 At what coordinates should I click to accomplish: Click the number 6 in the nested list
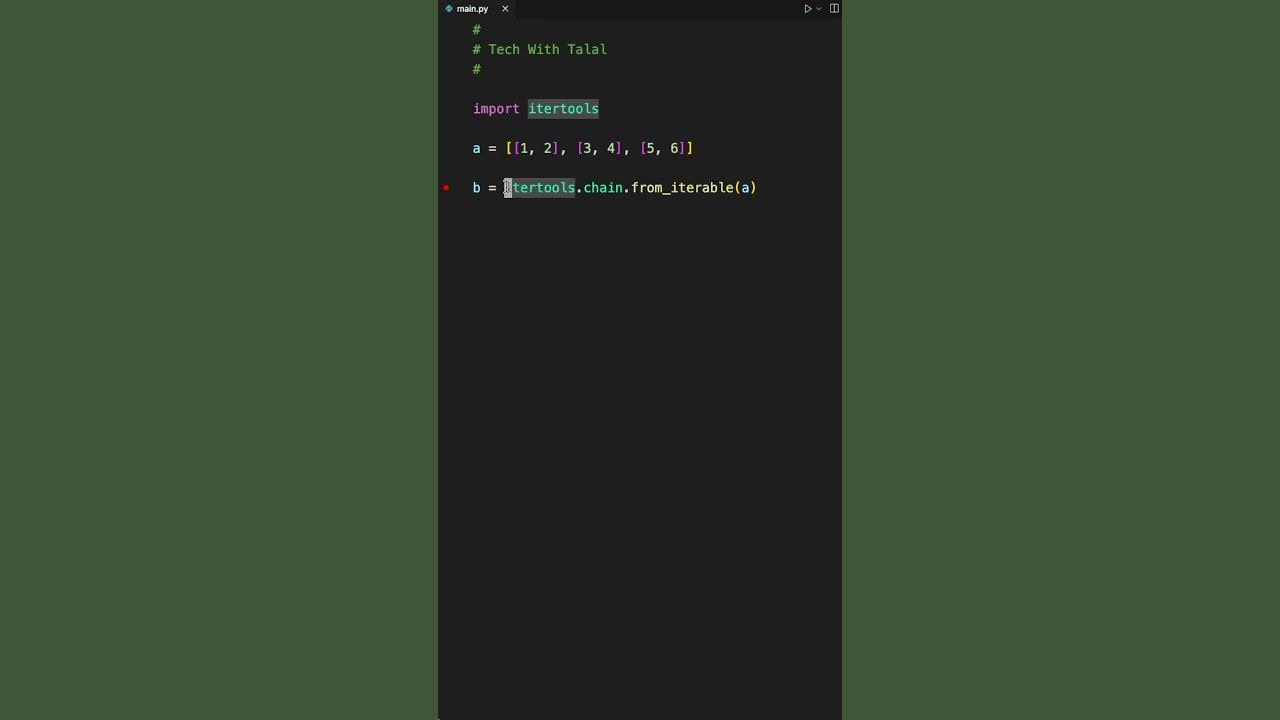[674, 148]
